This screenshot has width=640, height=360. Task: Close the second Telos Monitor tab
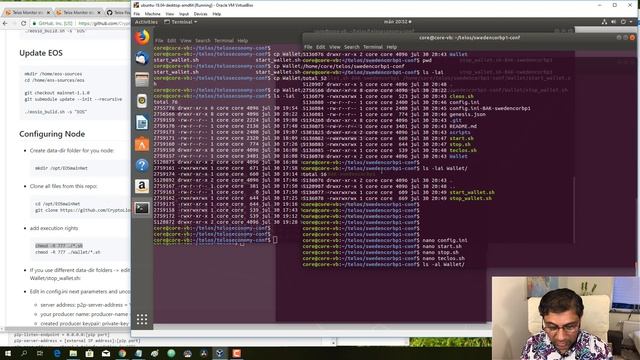(x=99, y=13)
